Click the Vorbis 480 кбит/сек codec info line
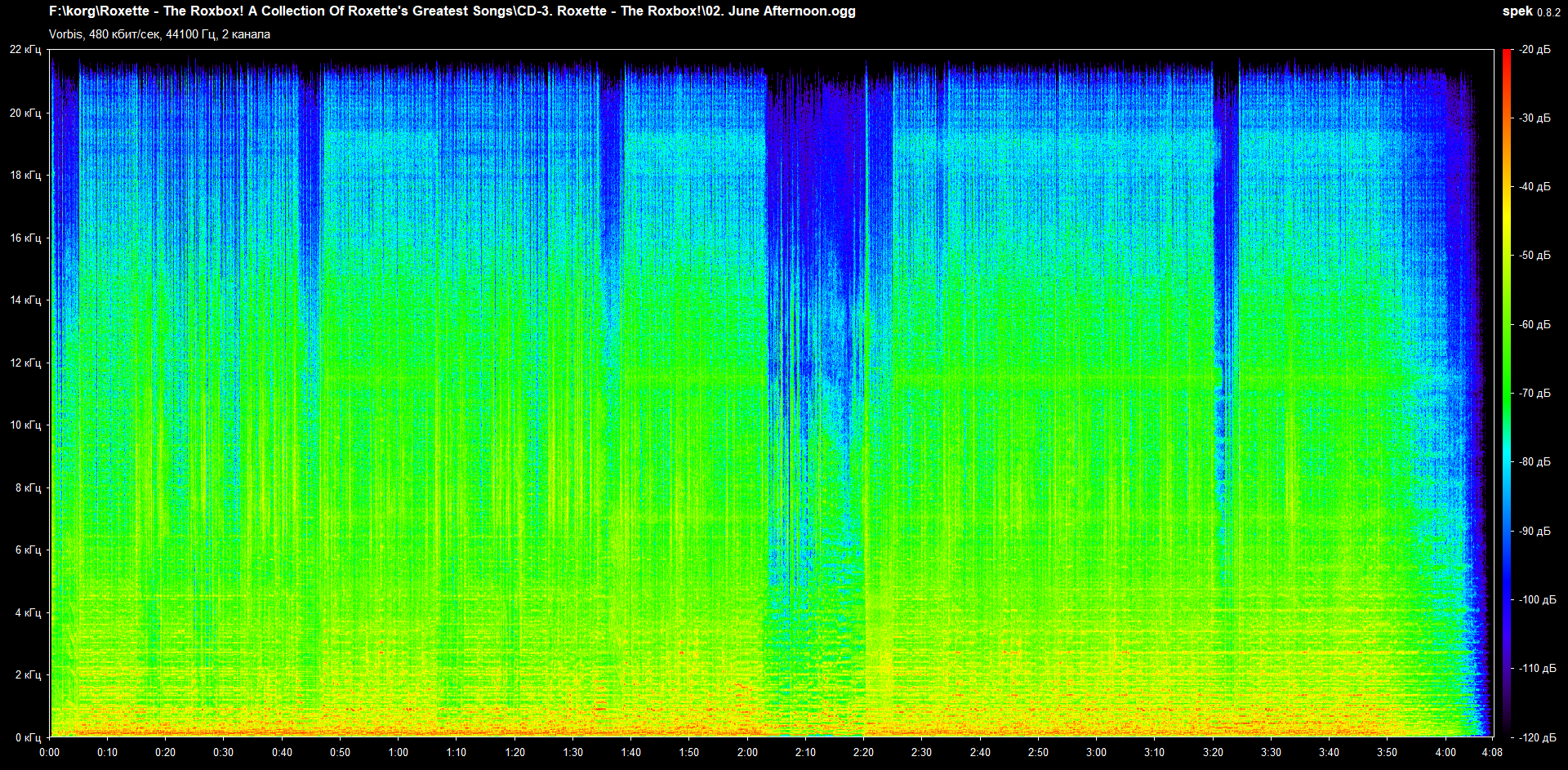 pyautogui.click(x=159, y=34)
